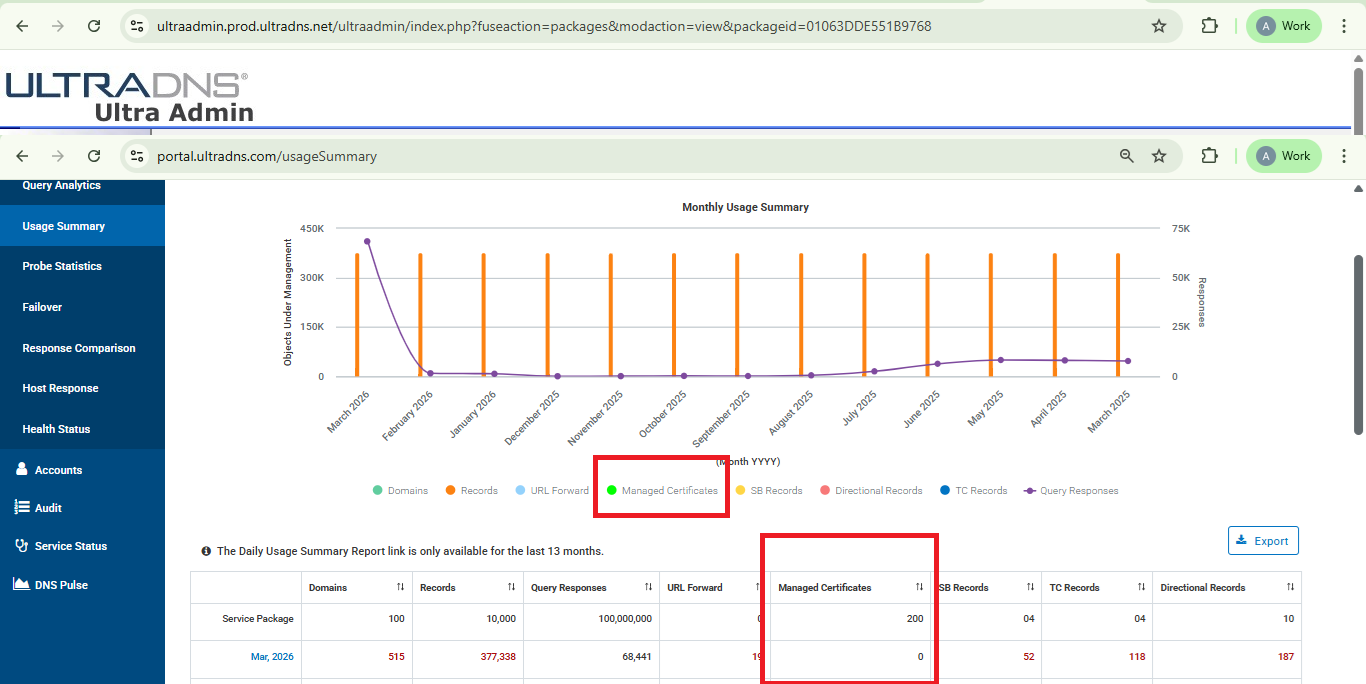Open extensions puzzle icon in Ultra Admin window
This screenshot has height=684, width=1366.
[x=1209, y=26]
